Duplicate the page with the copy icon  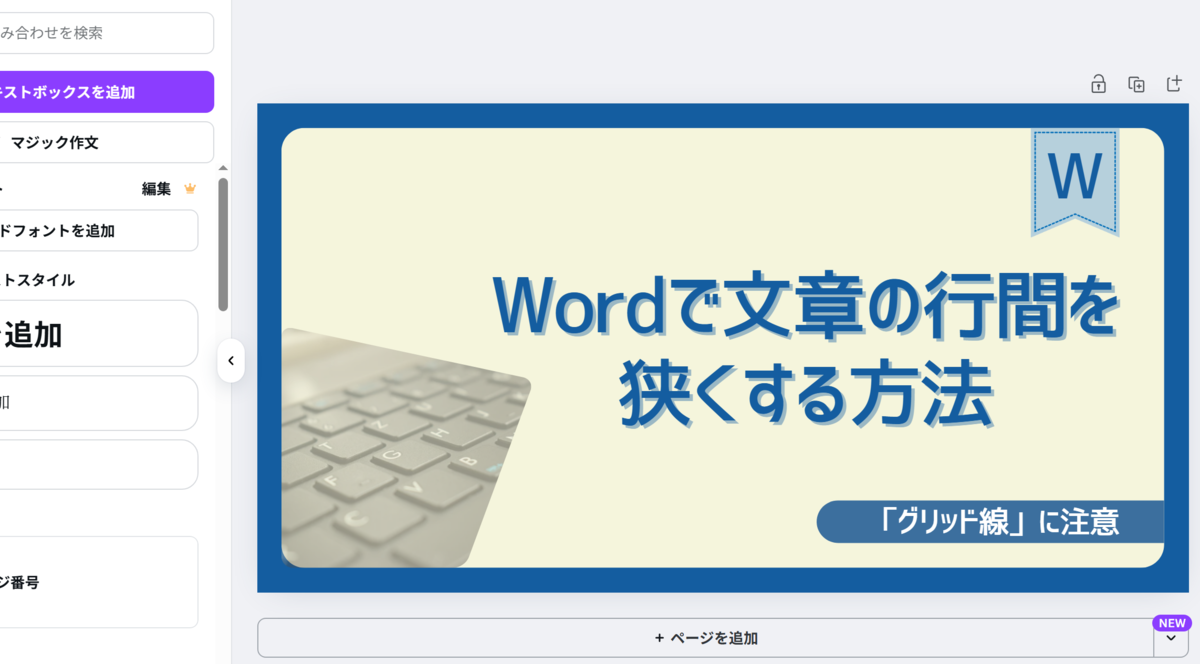tap(1136, 84)
